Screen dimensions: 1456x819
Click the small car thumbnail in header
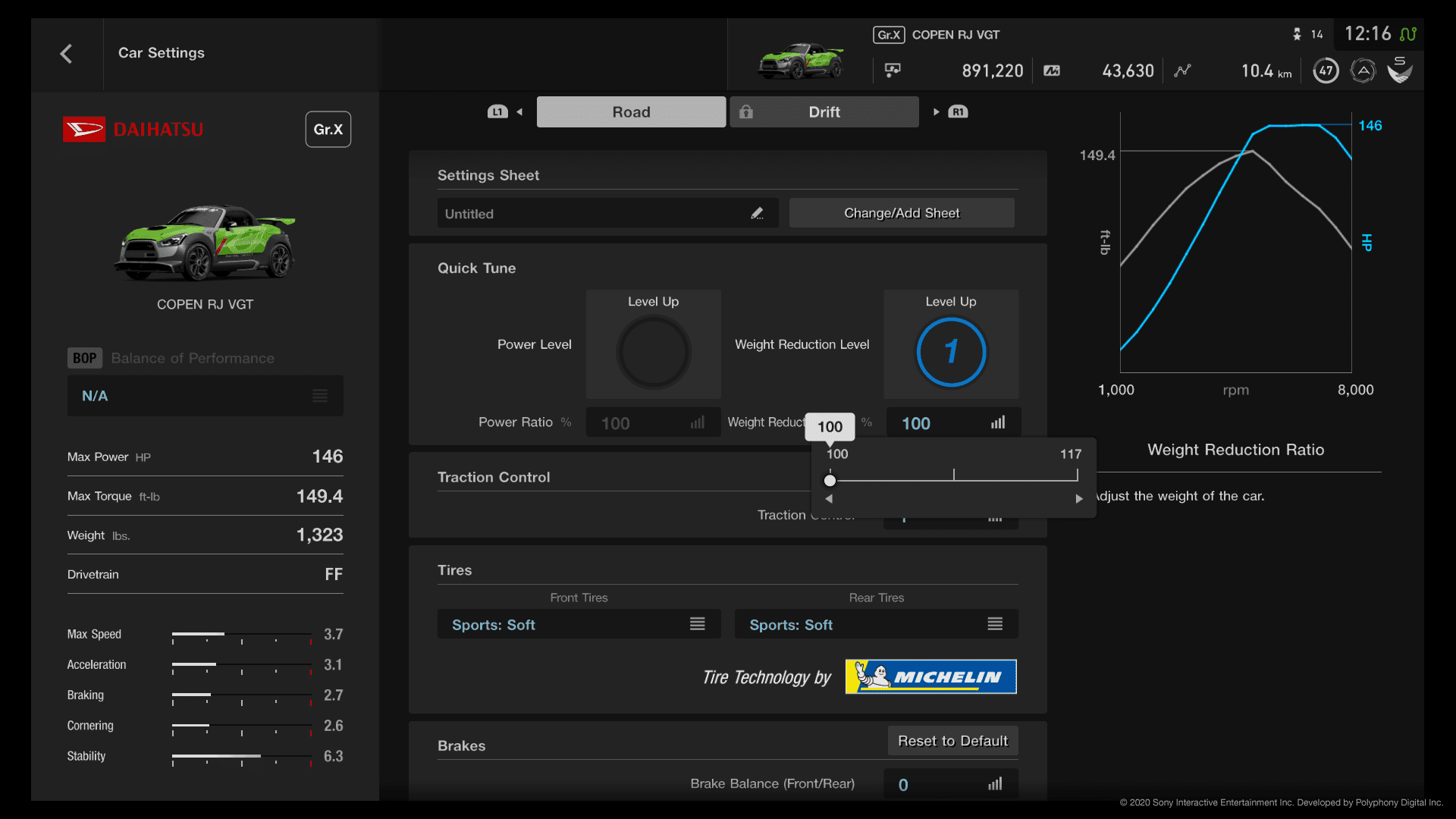coord(802,61)
